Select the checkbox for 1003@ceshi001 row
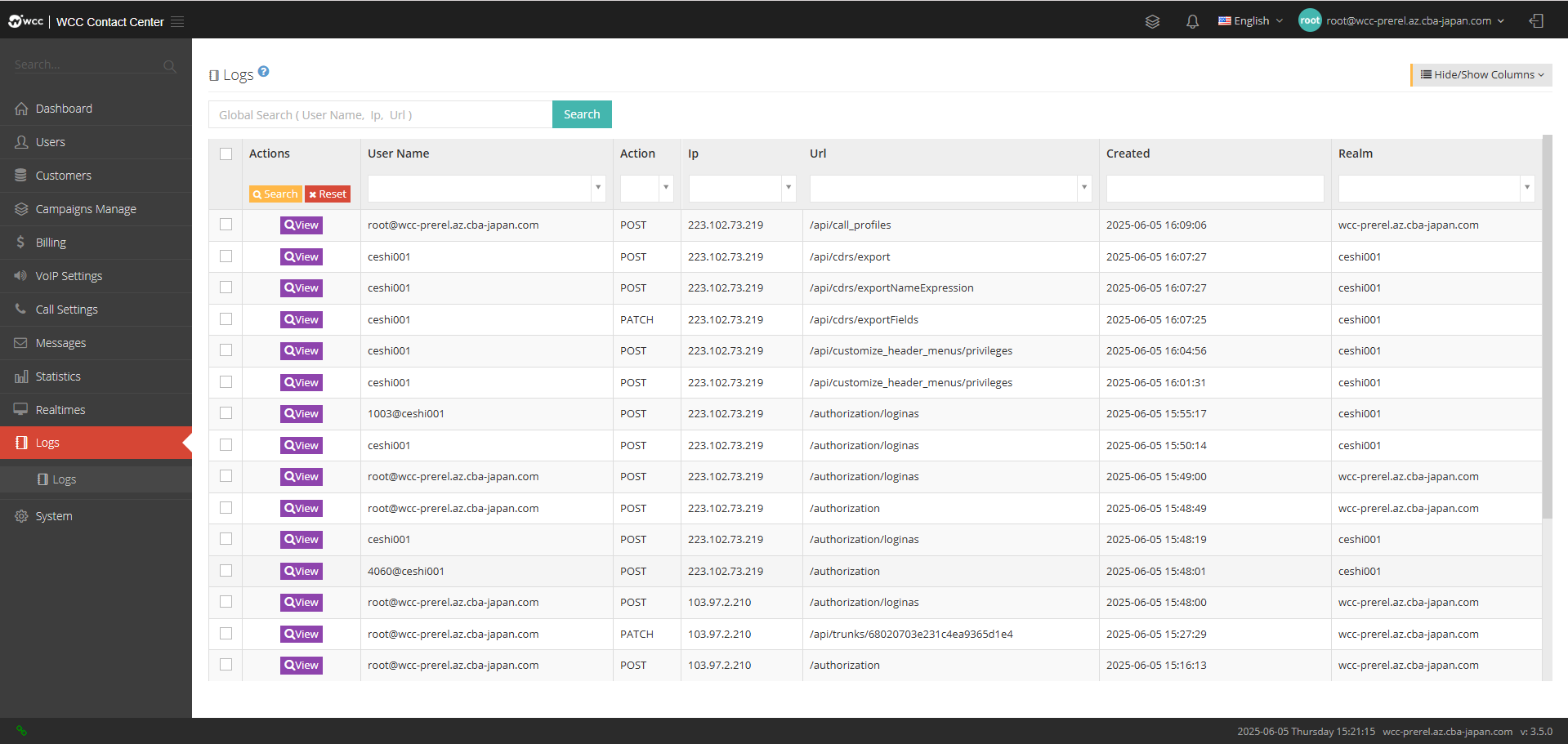 point(226,413)
